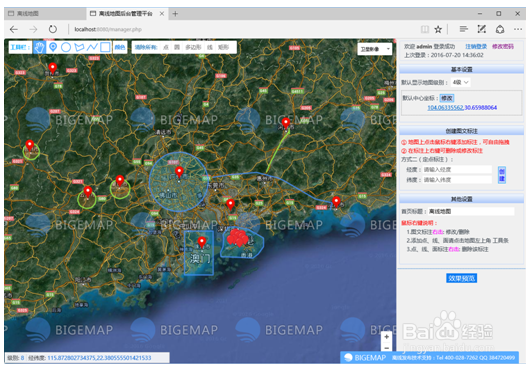Focus the 纬度 latitude input field

457,180
